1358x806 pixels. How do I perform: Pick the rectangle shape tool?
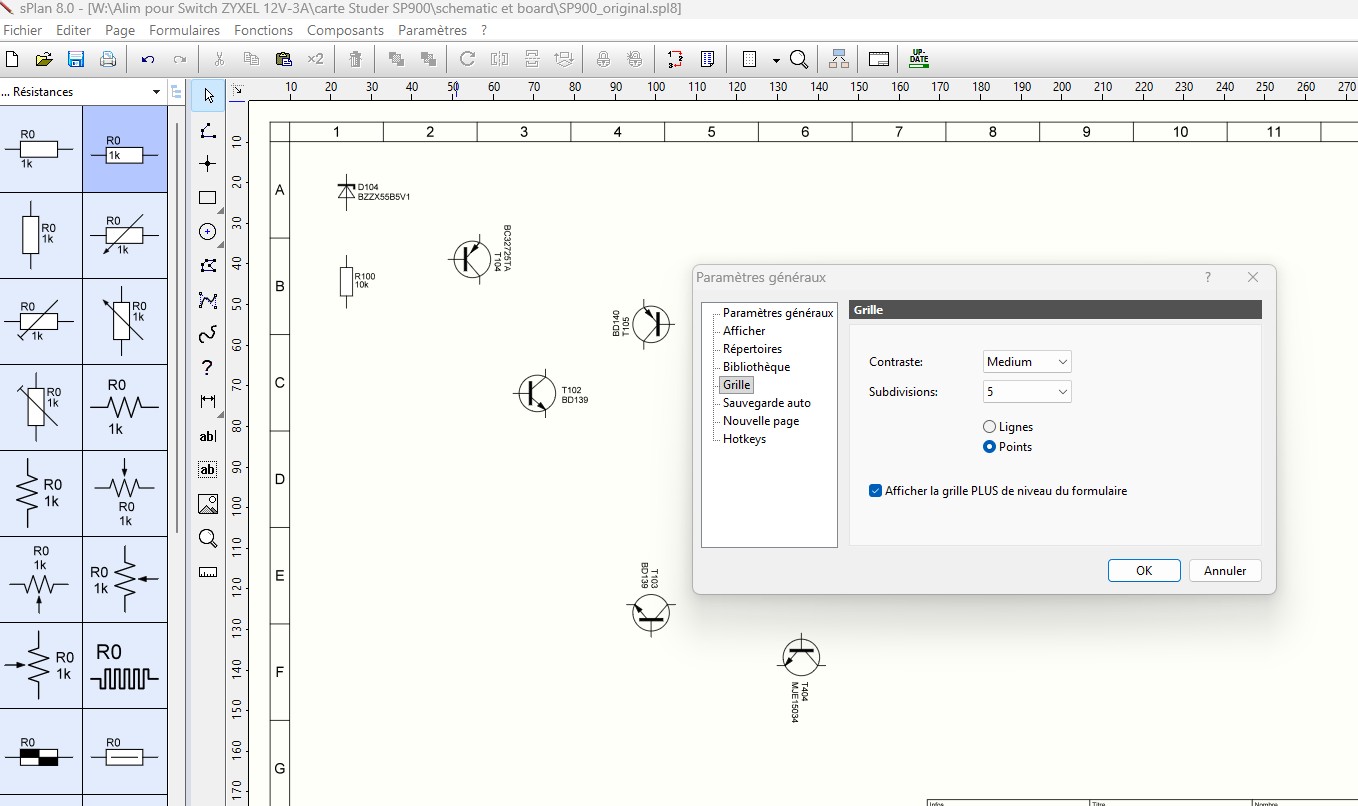[208, 198]
